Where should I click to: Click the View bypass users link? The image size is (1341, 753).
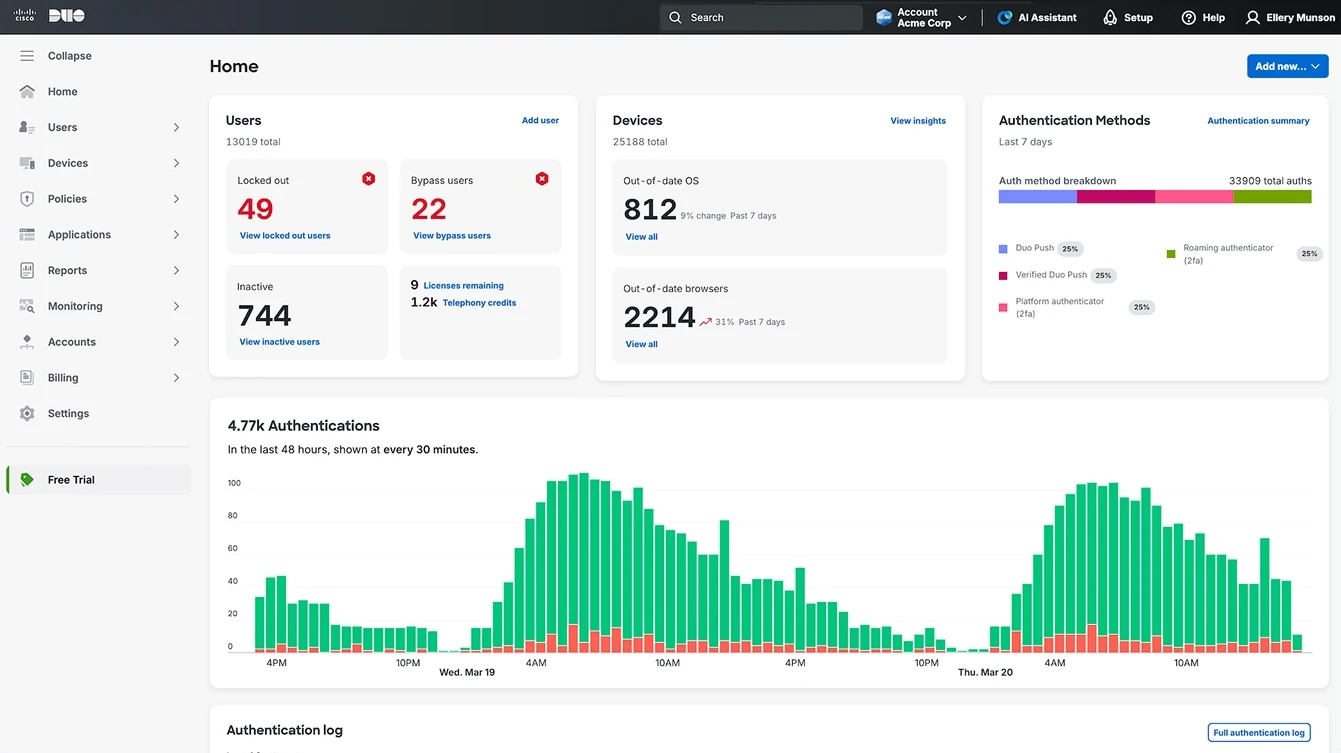coord(452,236)
